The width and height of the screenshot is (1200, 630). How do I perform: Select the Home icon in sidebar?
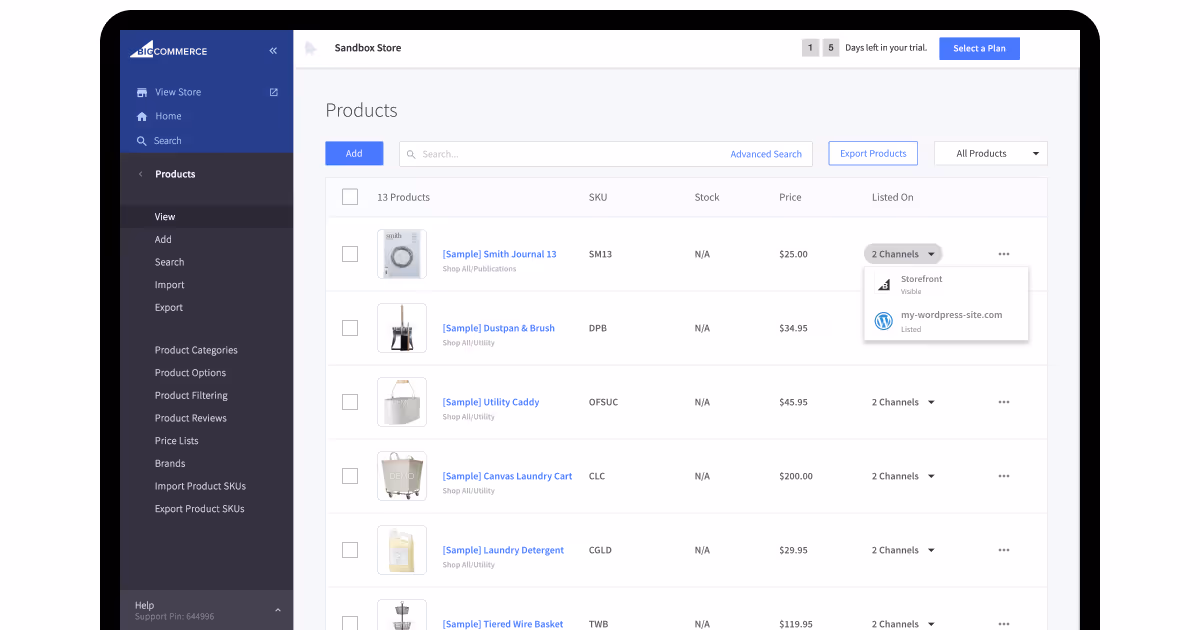[x=141, y=116]
